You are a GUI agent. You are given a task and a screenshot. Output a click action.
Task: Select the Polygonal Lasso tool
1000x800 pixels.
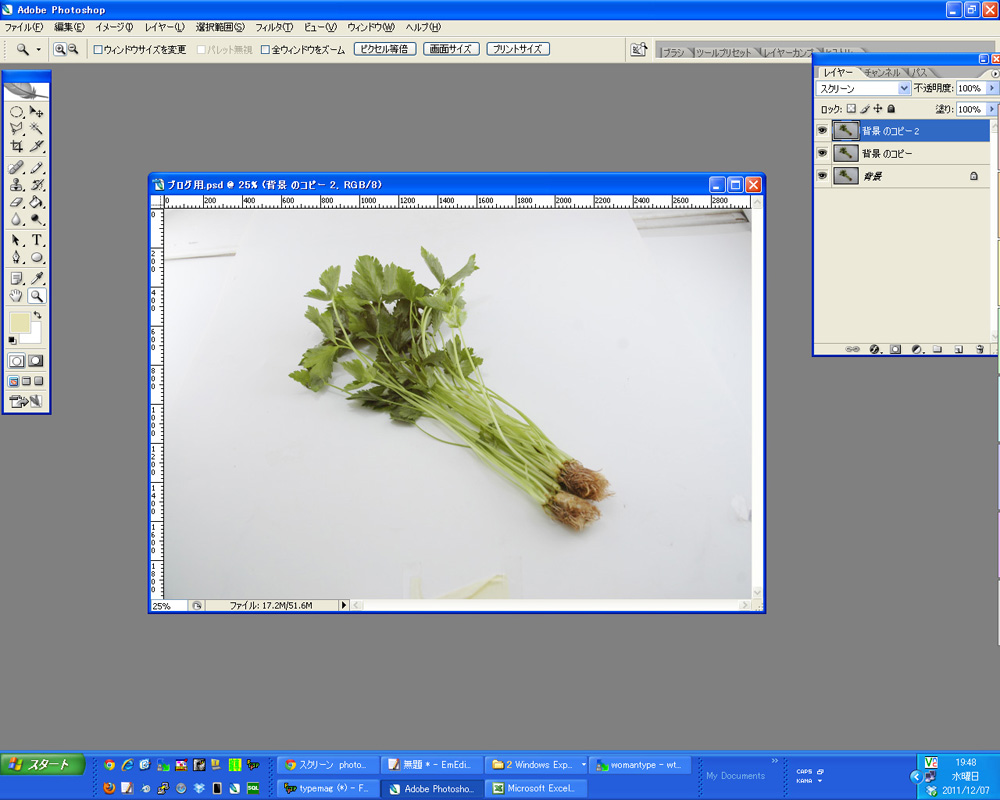[17, 129]
